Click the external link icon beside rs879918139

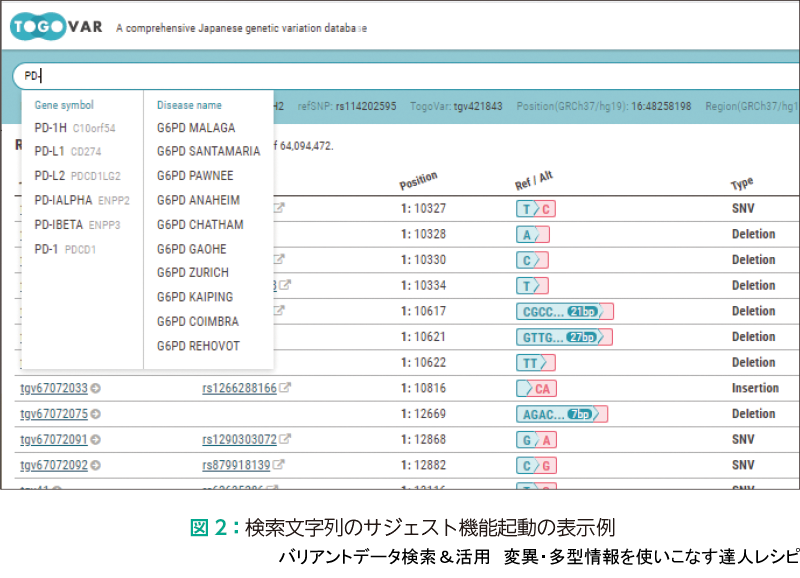pyautogui.click(x=278, y=465)
